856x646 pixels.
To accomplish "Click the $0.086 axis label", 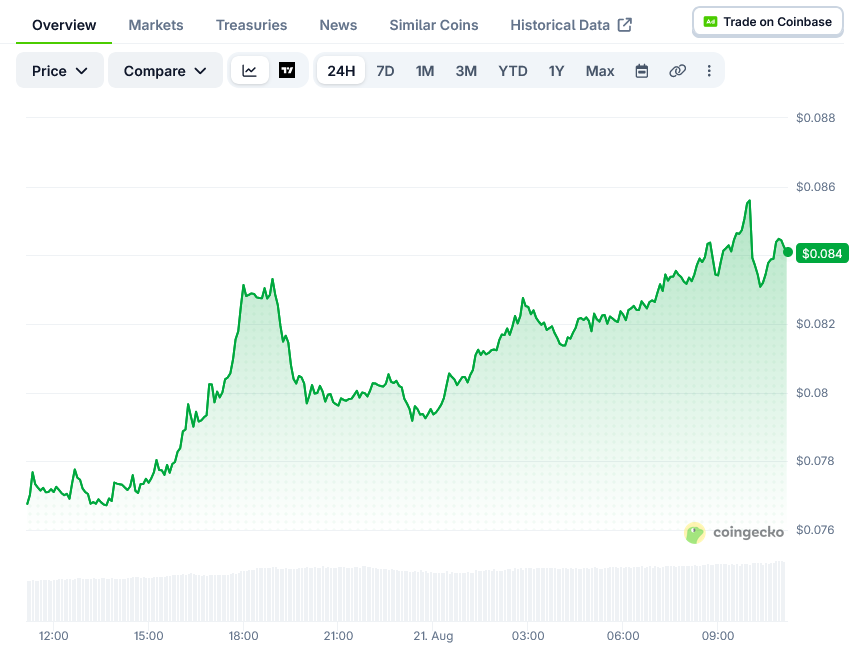I will 816,187.
